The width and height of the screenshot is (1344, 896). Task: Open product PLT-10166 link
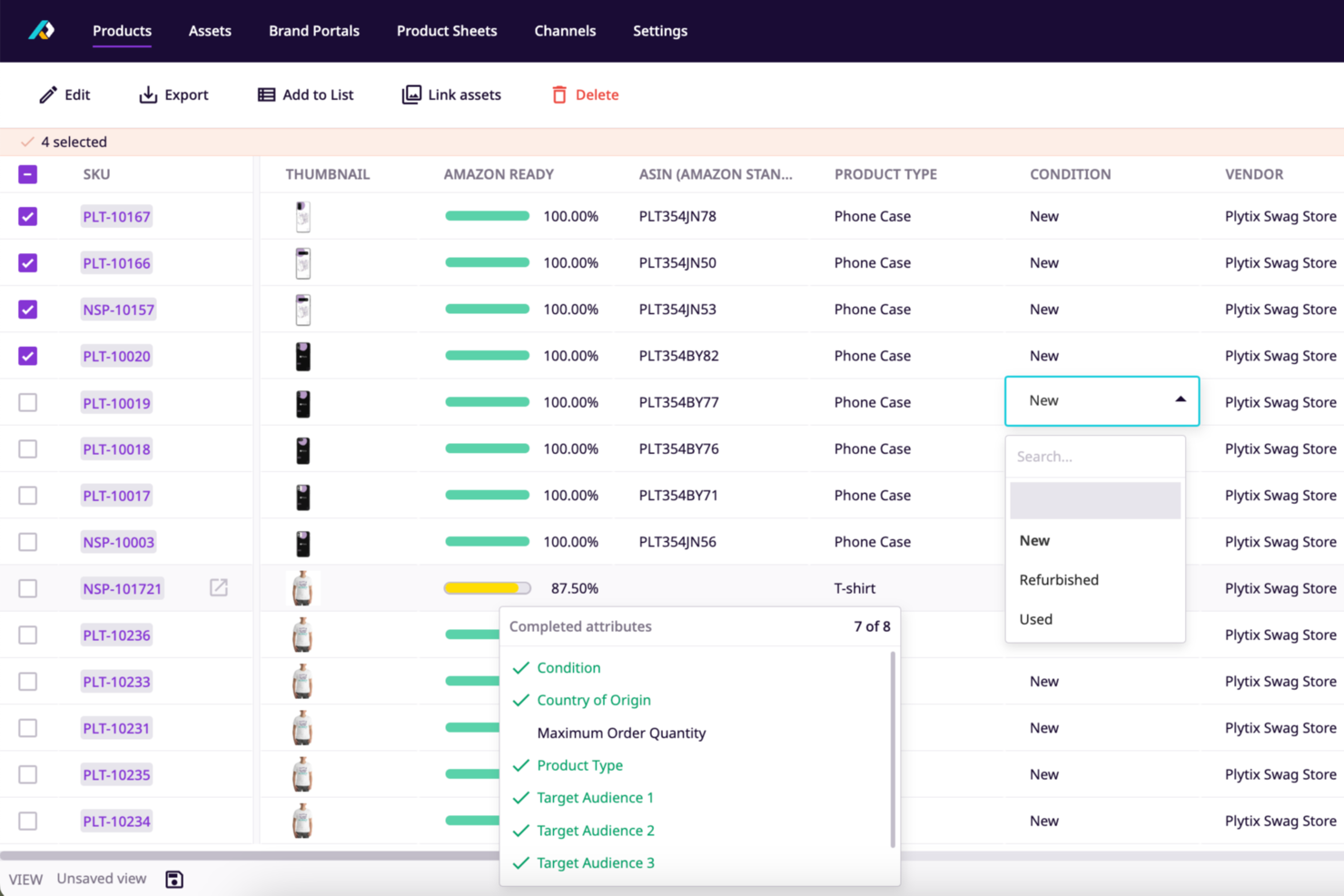click(x=116, y=262)
